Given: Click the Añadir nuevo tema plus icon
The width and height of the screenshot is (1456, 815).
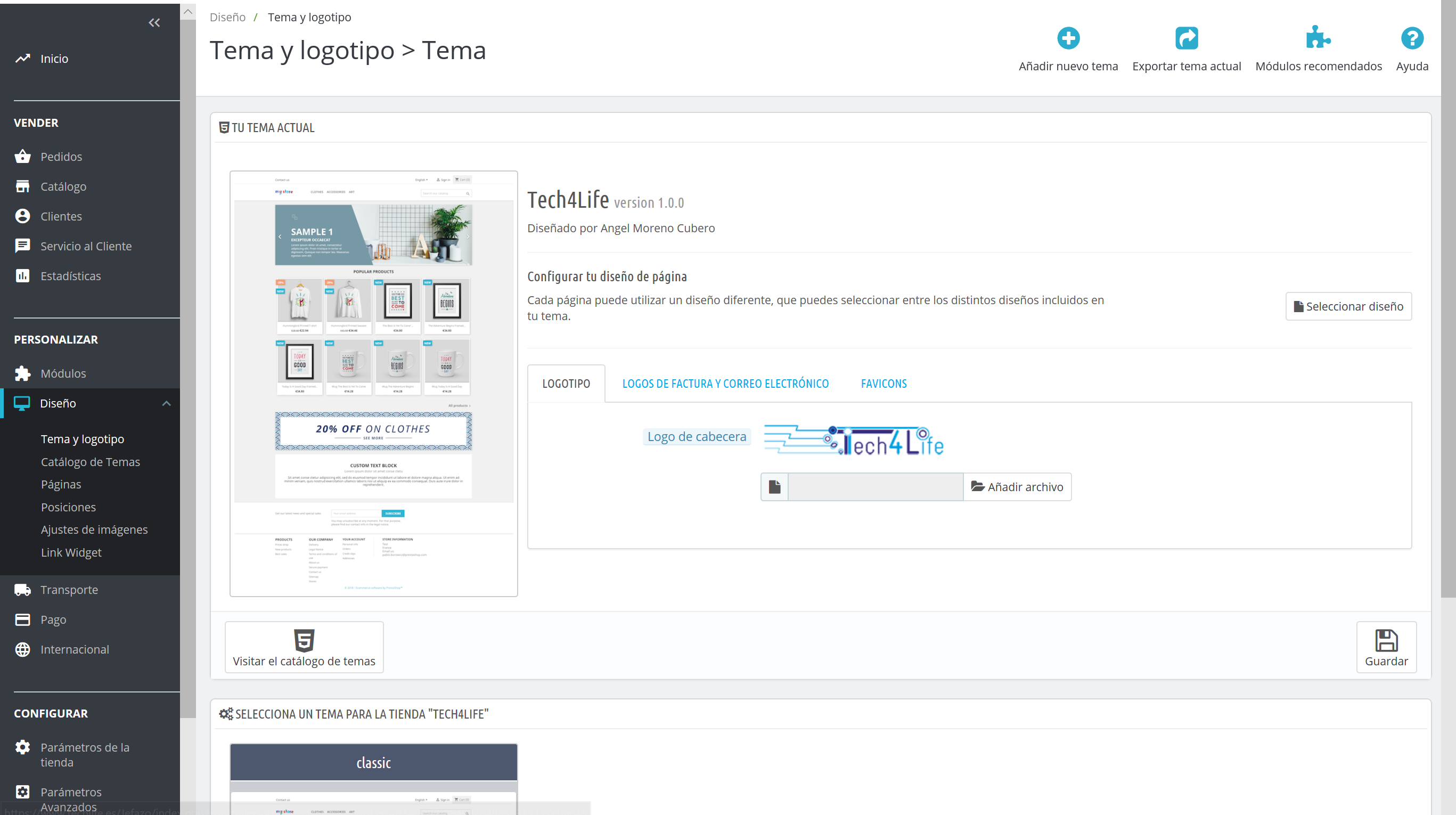Looking at the screenshot, I should tap(1068, 38).
